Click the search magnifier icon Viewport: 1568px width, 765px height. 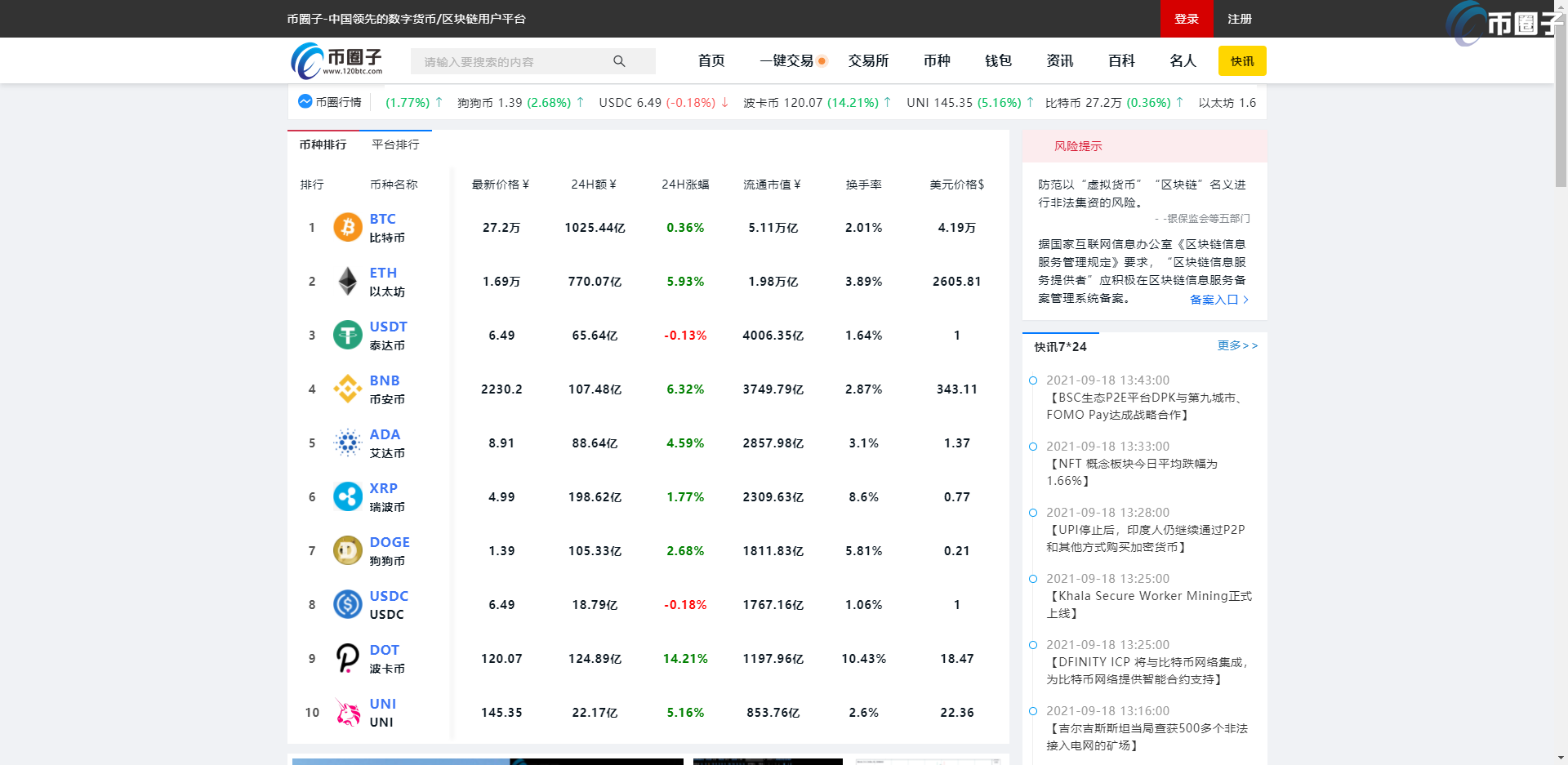[x=619, y=61]
